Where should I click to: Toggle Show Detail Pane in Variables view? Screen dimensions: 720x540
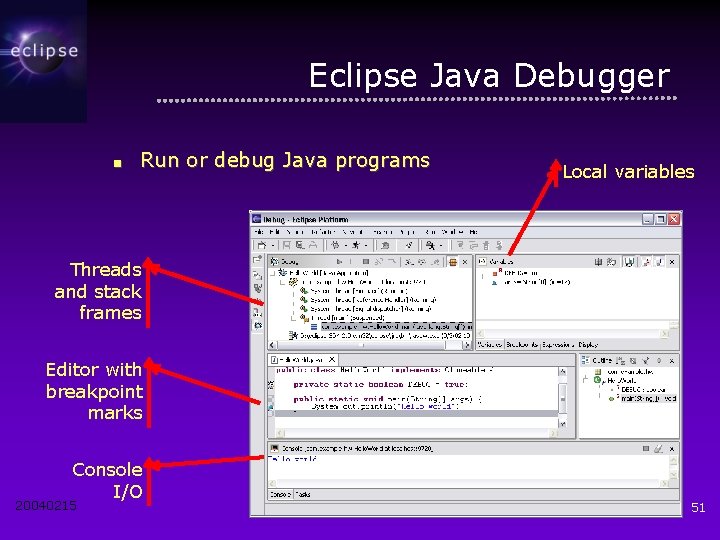click(629, 262)
